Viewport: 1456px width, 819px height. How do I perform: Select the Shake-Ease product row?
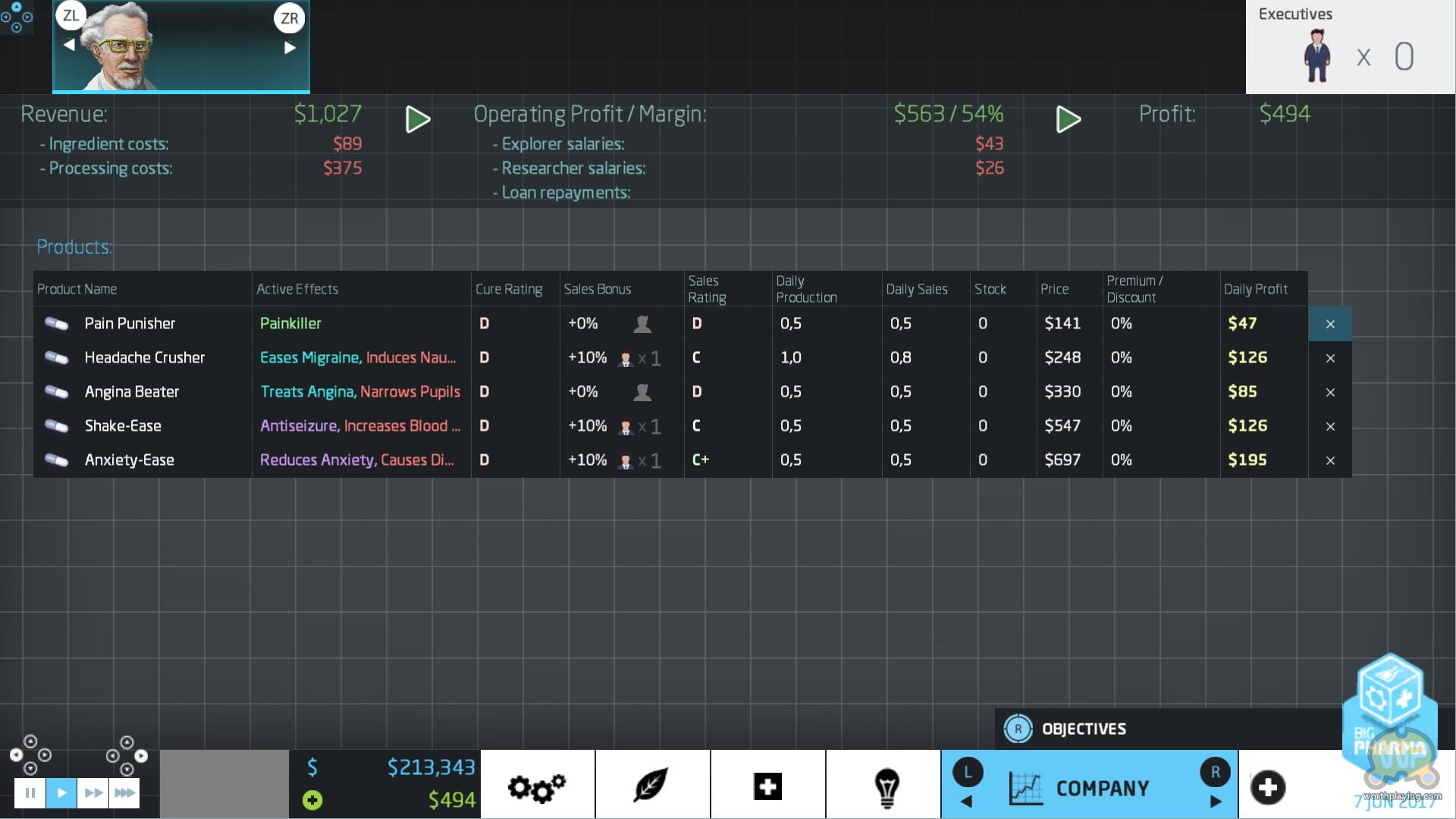[123, 426]
